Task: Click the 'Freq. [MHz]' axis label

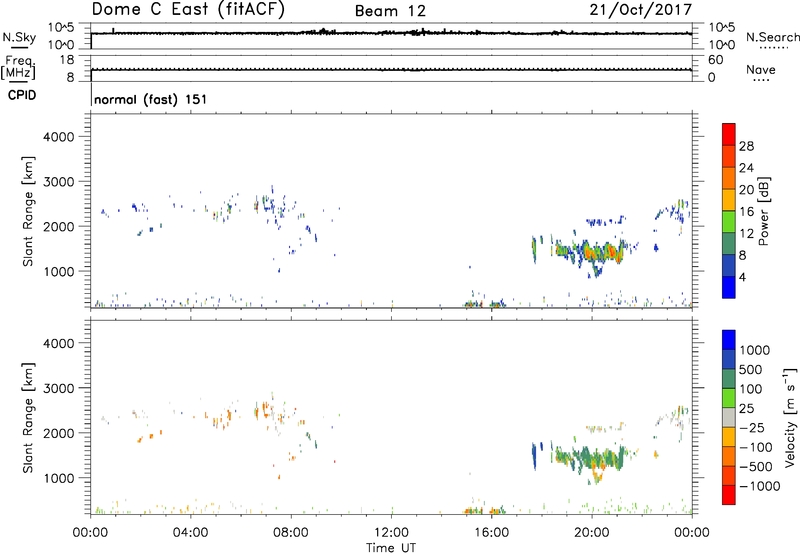Action: pyautogui.click(x=18, y=68)
